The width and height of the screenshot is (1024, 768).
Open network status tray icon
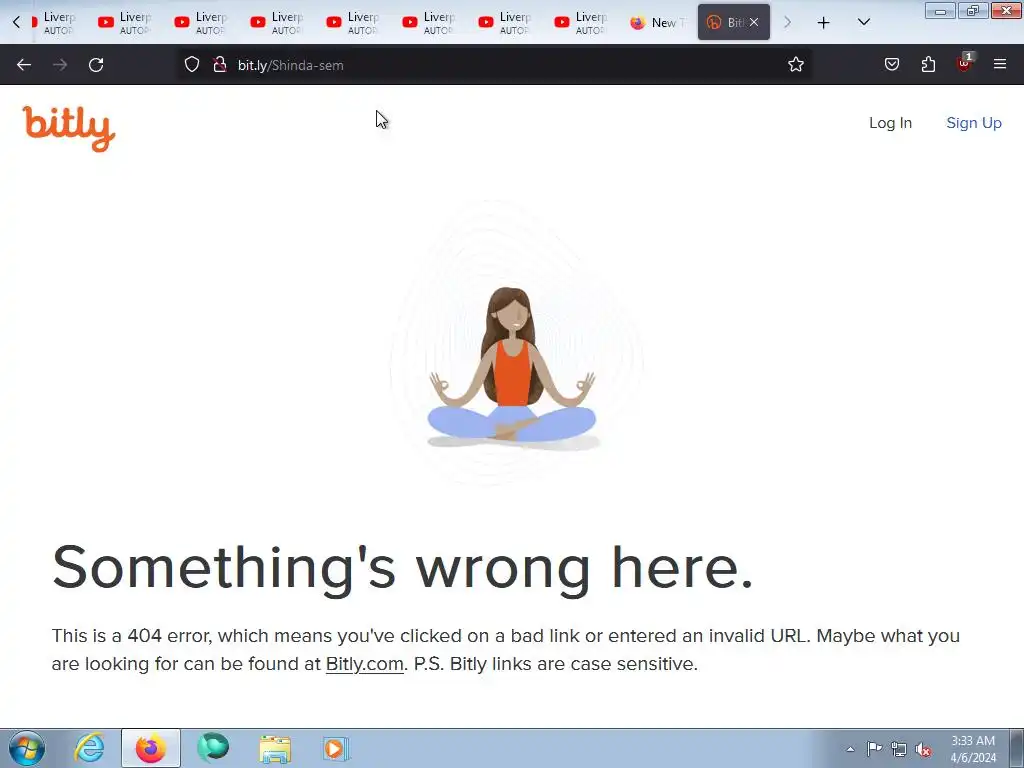coord(899,749)
